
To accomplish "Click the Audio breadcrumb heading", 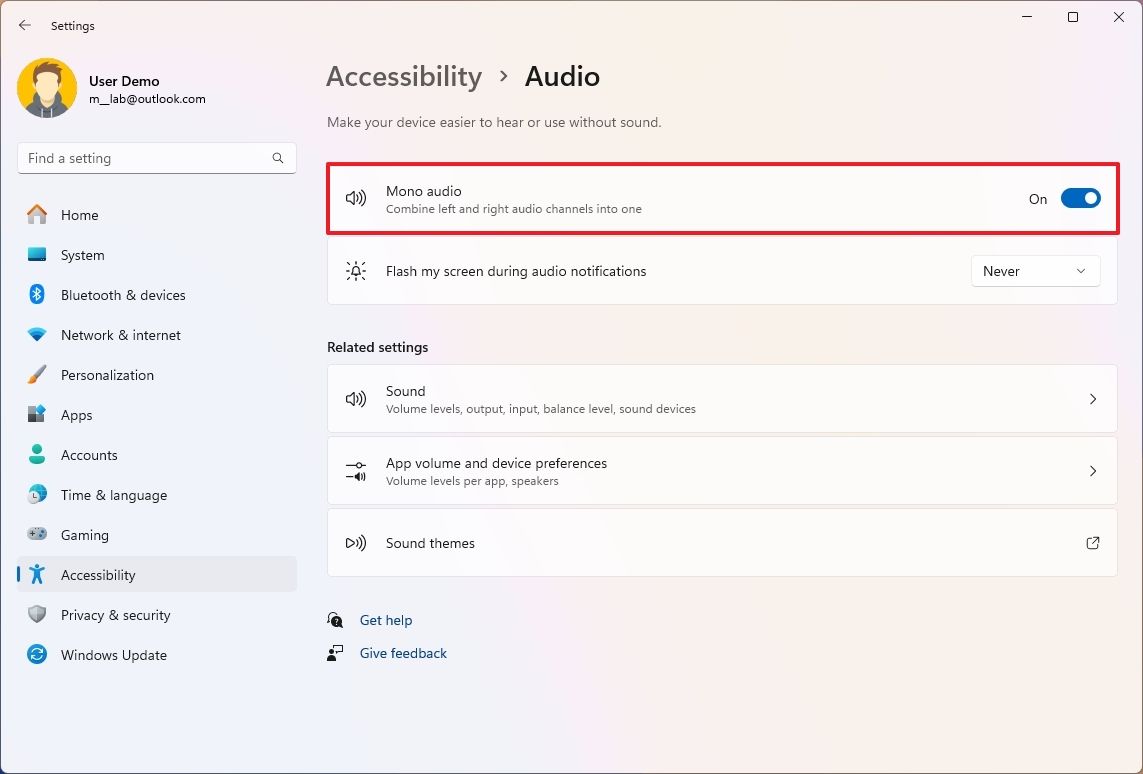I will (562, 76).
